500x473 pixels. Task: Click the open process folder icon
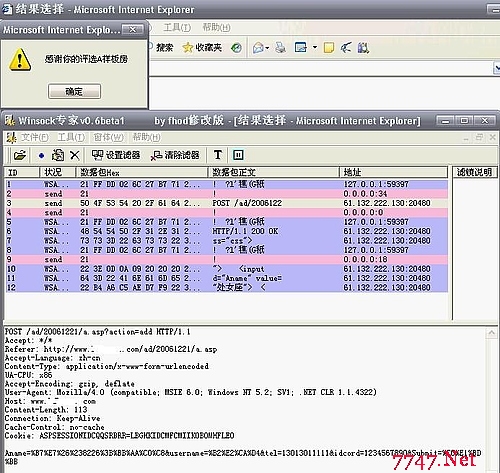(20, 155)
